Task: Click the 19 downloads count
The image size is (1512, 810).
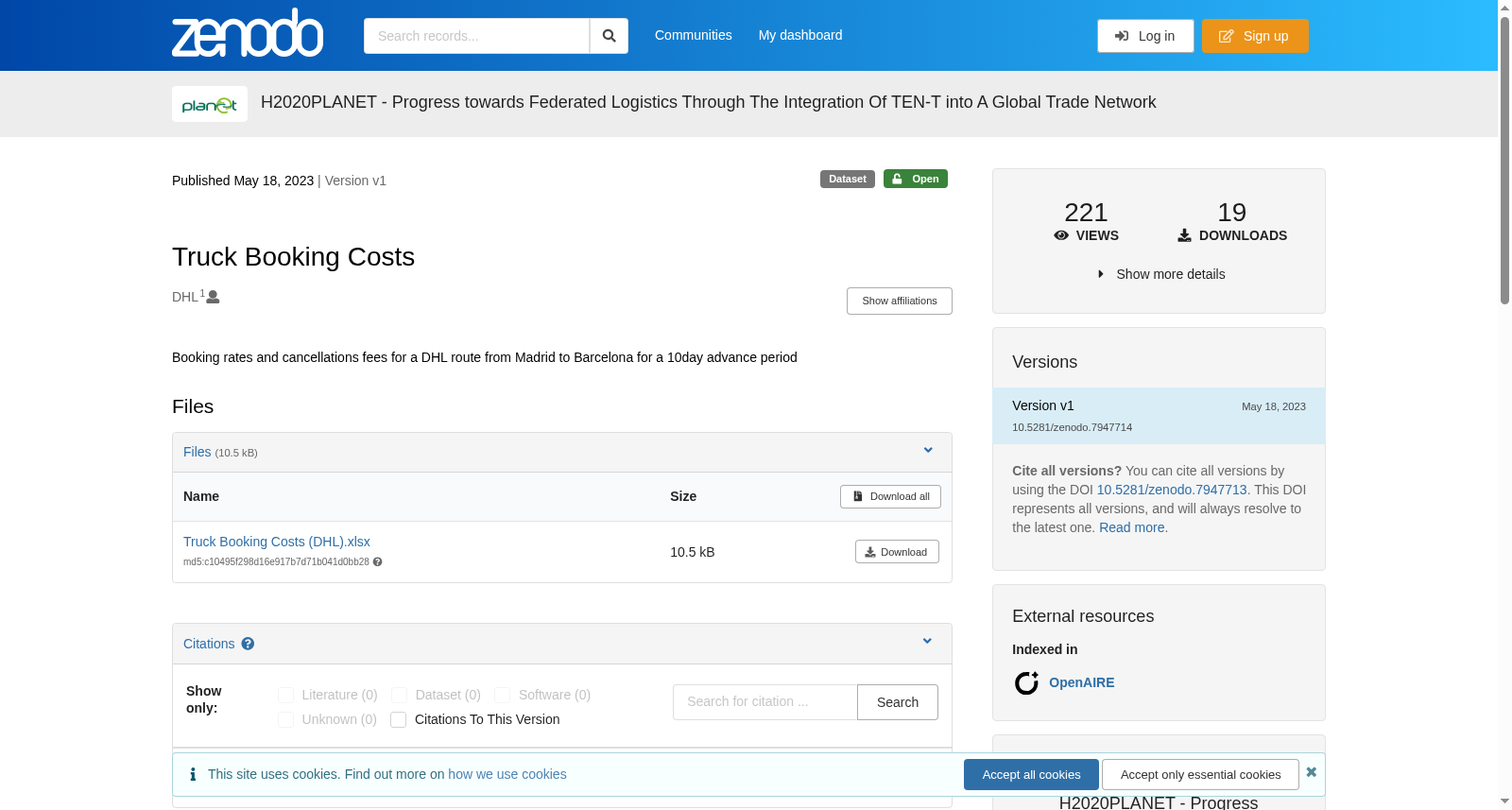Action: (x=1232, y=213)
